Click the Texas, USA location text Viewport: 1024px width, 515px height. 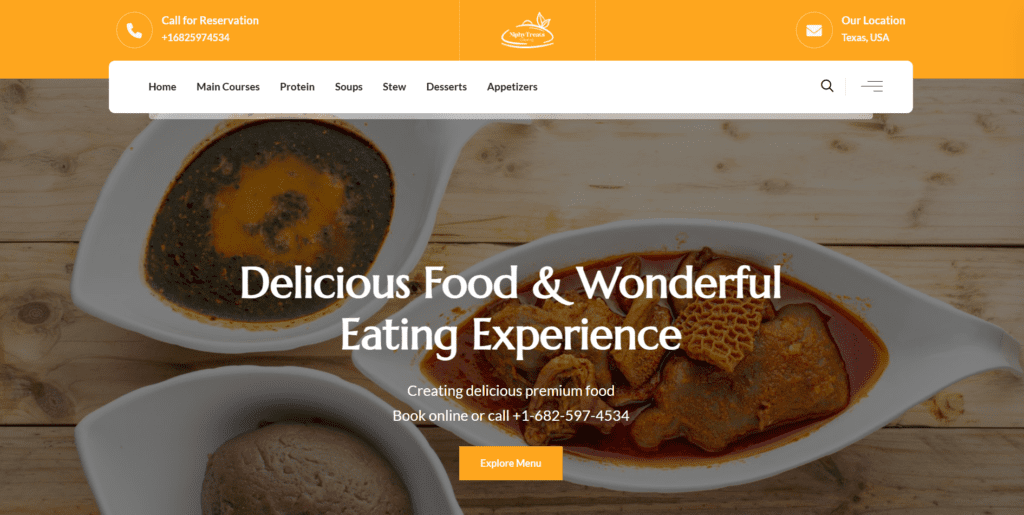(x=865, y=38)
